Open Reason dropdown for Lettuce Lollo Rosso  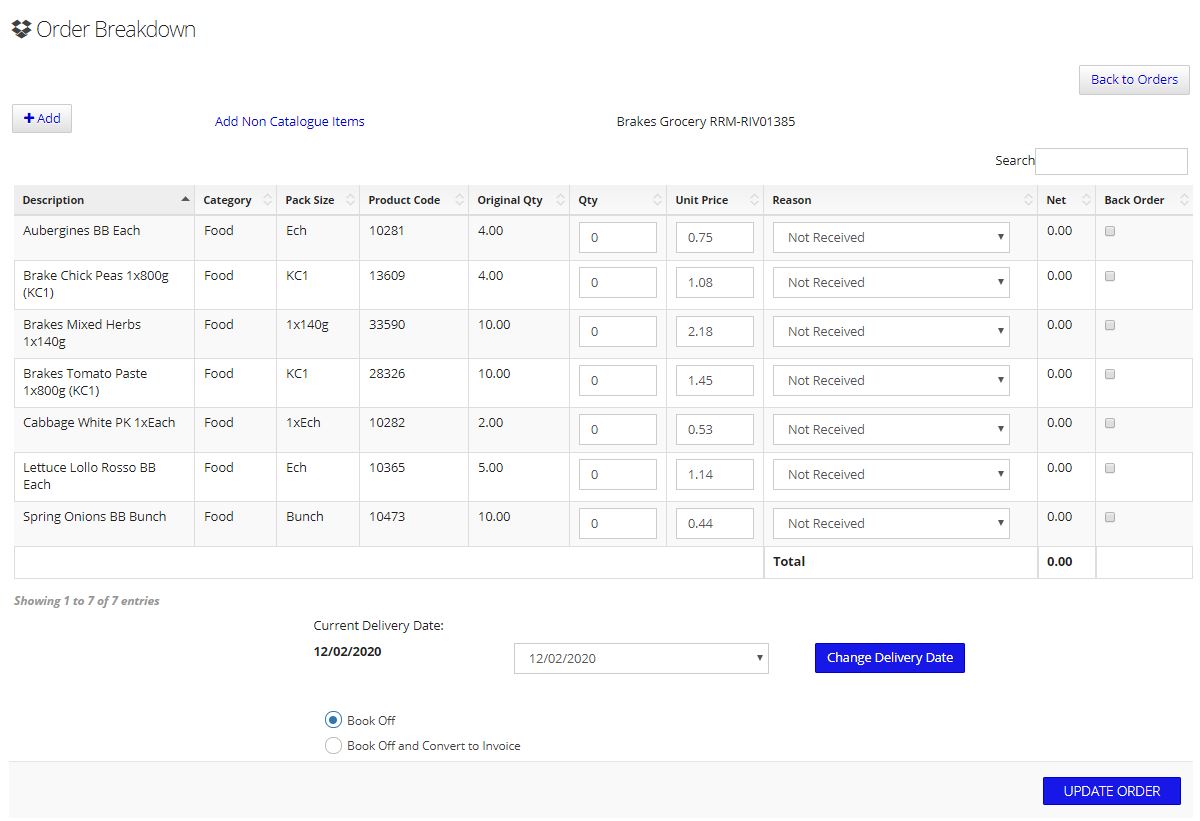pos(891,475)
